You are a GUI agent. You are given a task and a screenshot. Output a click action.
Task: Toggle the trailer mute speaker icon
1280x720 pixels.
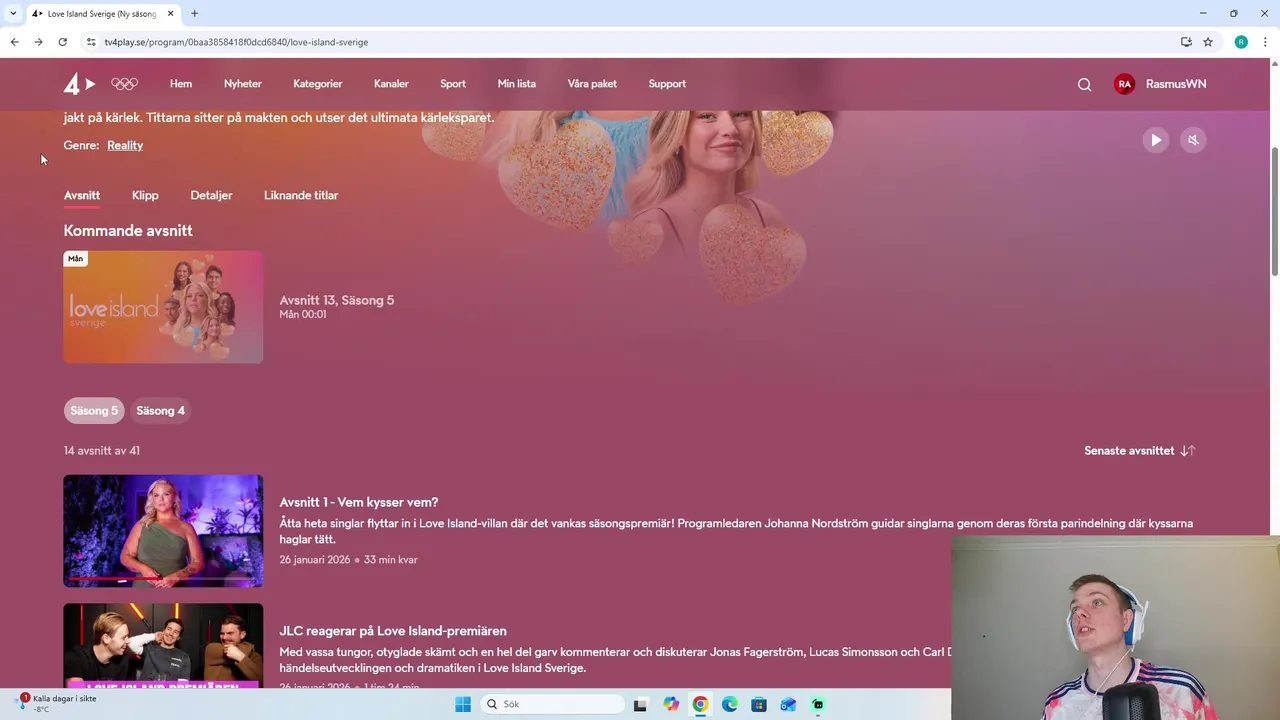coord(1193,140)
